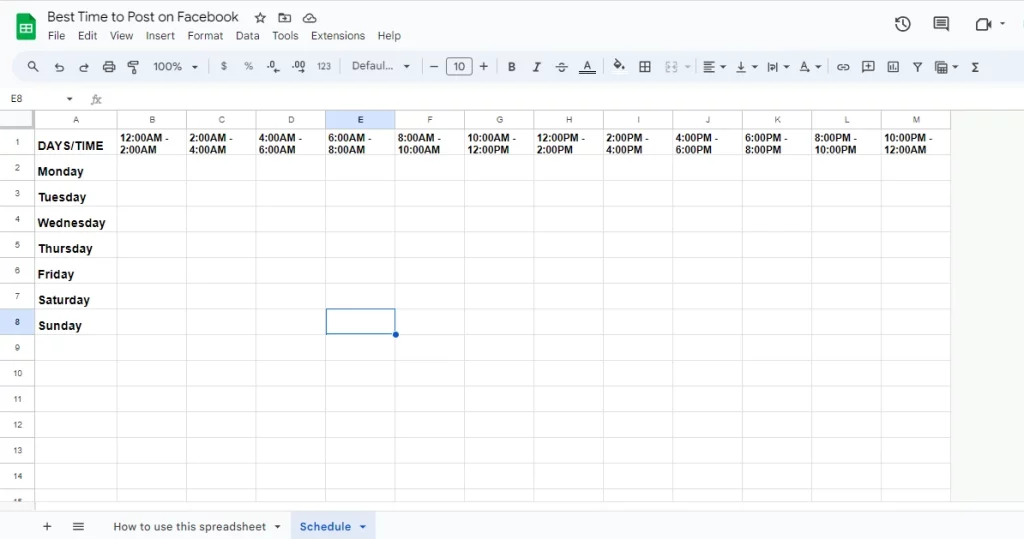Open the search menus magnifier
The height and width of the screenshot is (539, 1024).
pyautogui.click(x=33, y=67)
